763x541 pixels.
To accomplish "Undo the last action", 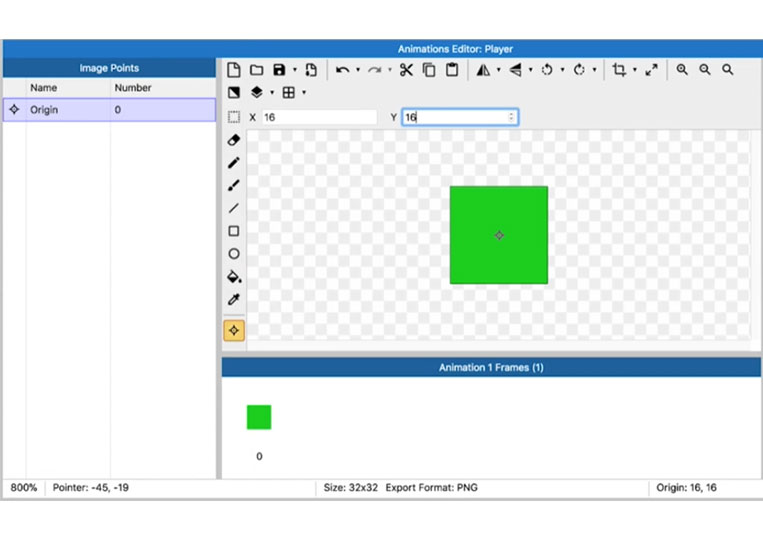I will pyautogui.click(x=342, y=70).
